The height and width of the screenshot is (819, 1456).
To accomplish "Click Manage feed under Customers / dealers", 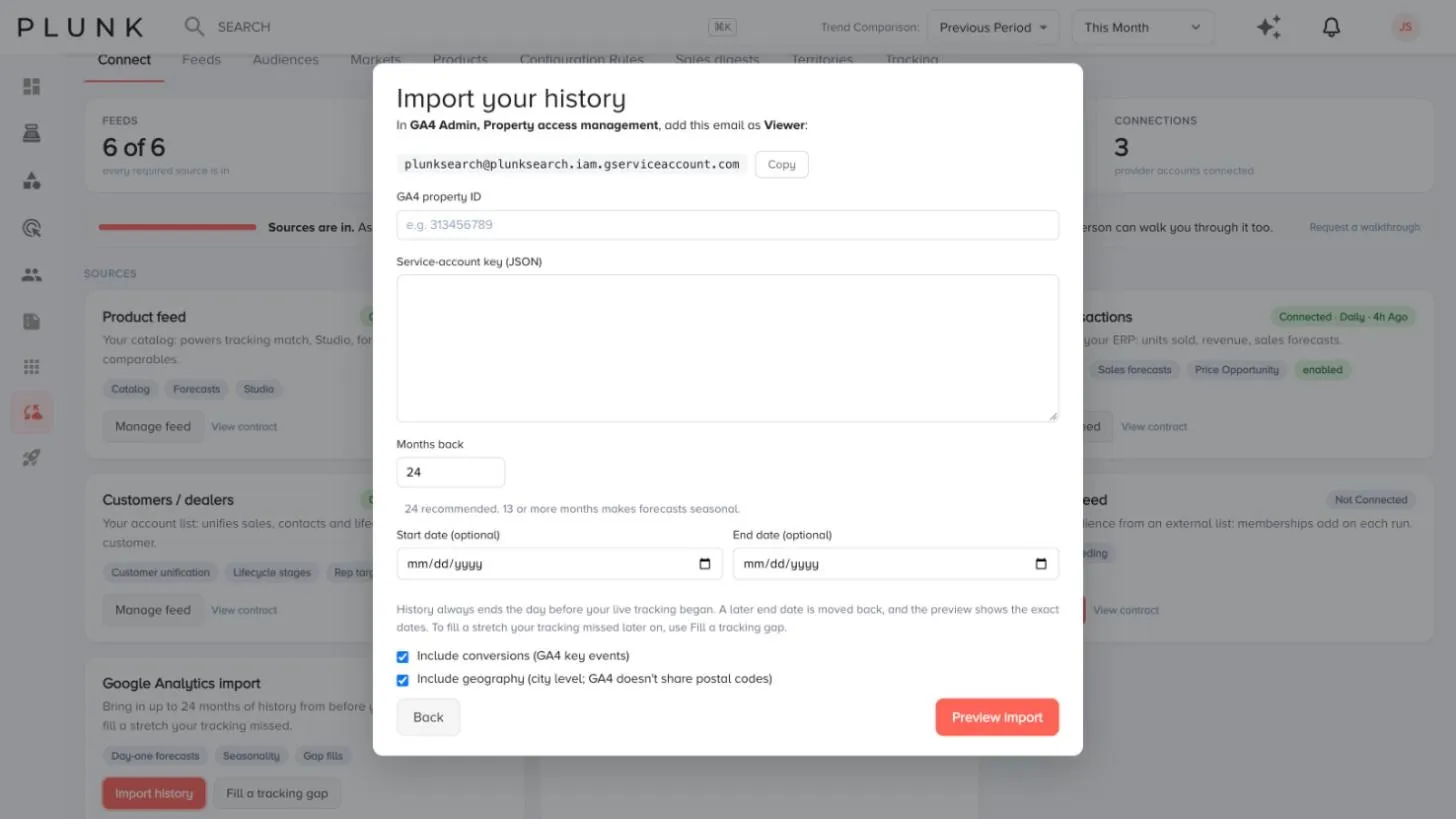I will (153, 610).
